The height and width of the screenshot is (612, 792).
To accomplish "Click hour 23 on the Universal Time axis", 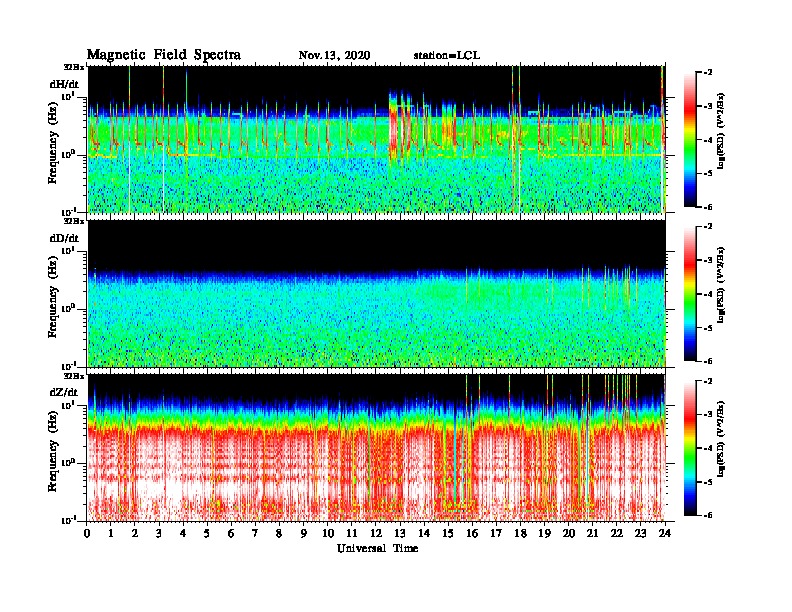I will click(641, 534).
